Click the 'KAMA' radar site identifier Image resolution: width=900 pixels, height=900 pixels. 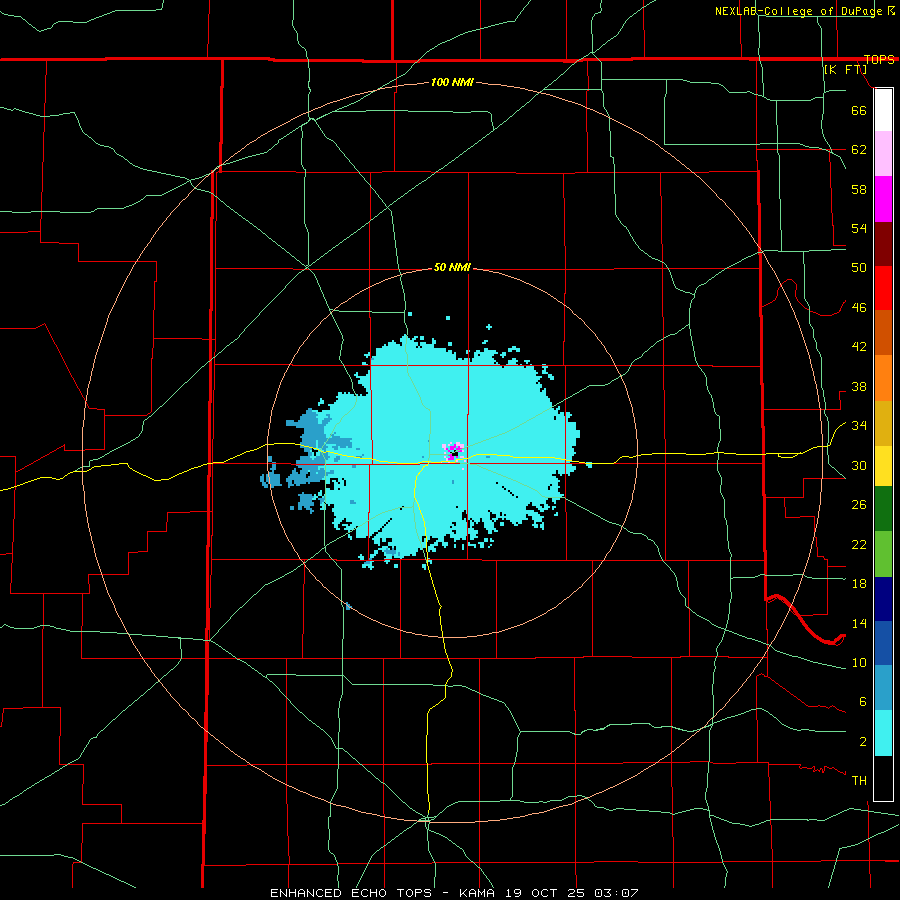tap(479, 893)
